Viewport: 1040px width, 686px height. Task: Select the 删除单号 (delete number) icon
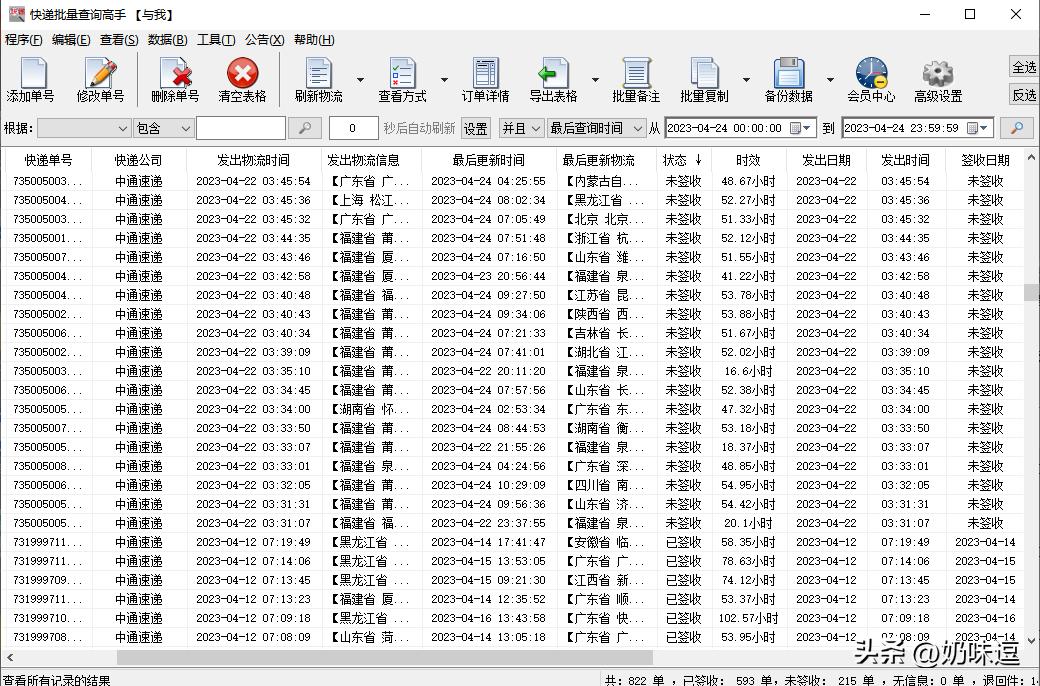(x=175, y=79)
